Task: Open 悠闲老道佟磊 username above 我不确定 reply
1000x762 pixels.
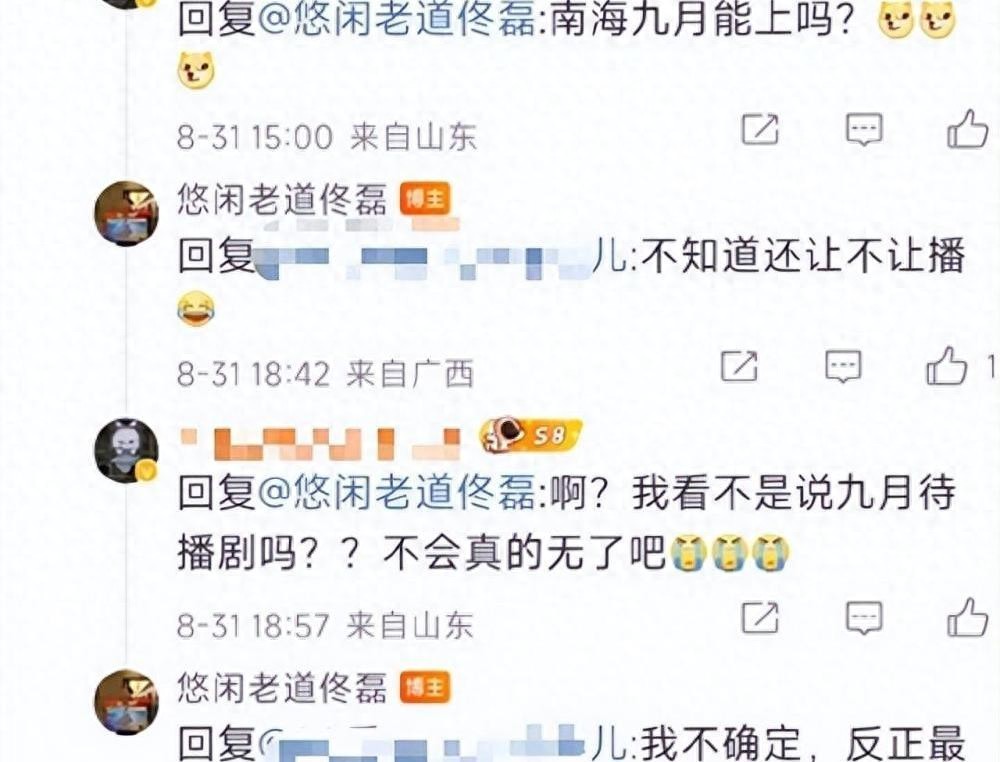Action: [283, 687]
